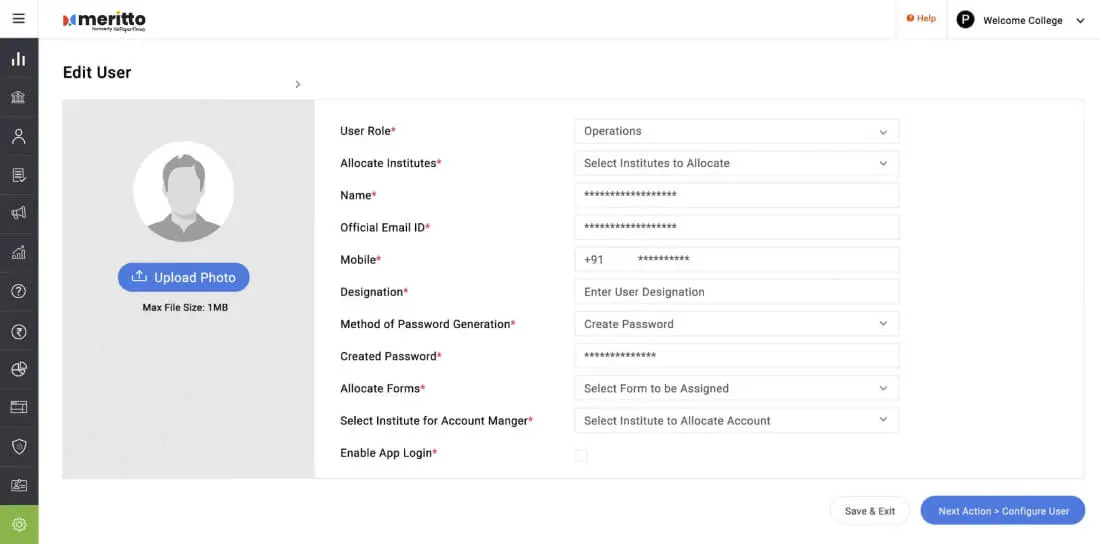Open the bar chart dashboard icon
This screenshot has height=544, width=1100.
[x=19, y=59]
